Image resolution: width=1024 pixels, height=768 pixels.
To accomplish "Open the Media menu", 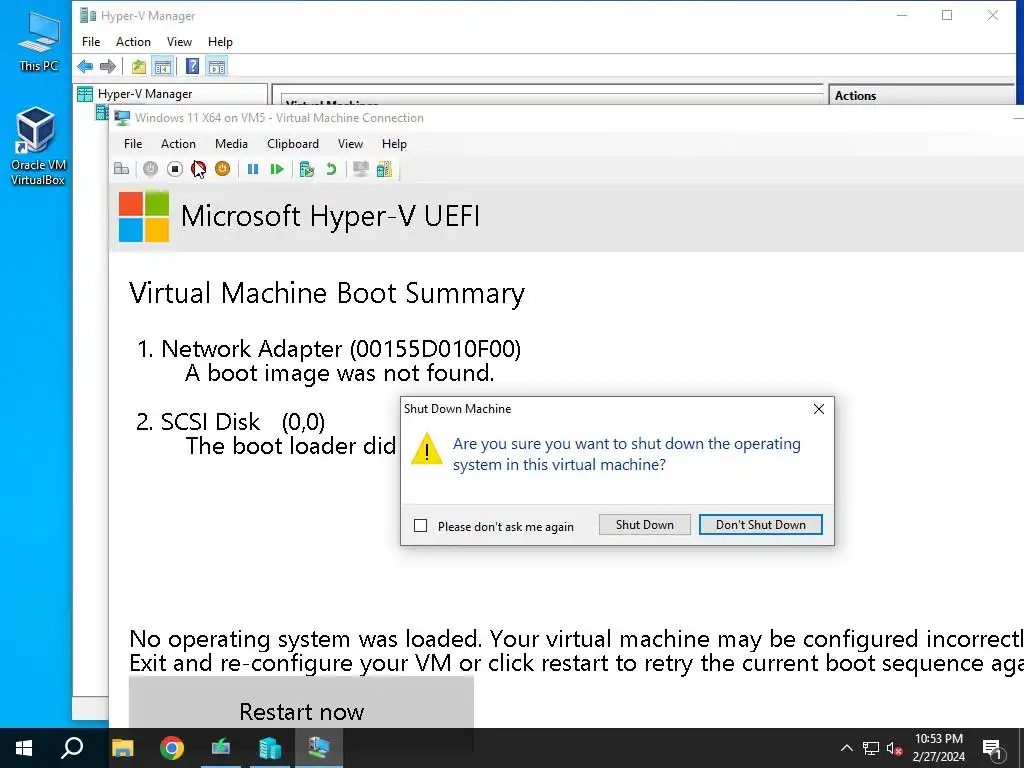I will (x=231, y=144).
